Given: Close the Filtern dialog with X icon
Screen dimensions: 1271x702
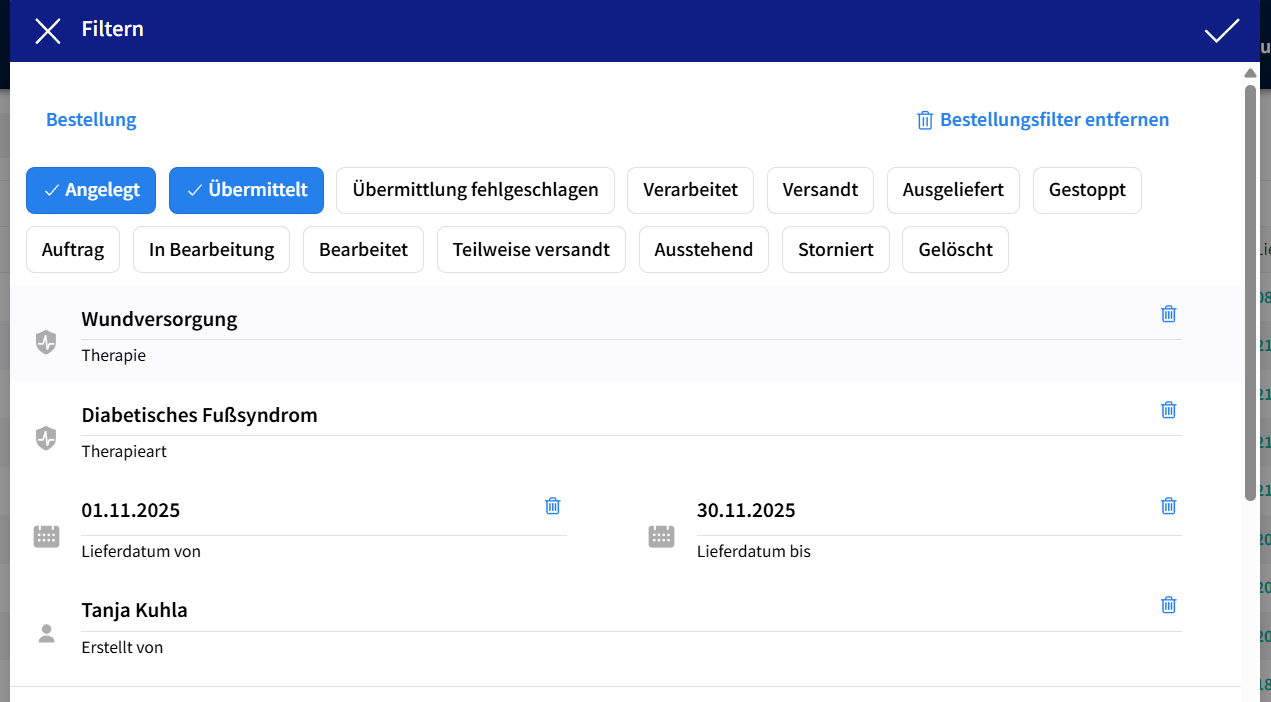Looking at the screenshot, I should click(x=48, y=31).
